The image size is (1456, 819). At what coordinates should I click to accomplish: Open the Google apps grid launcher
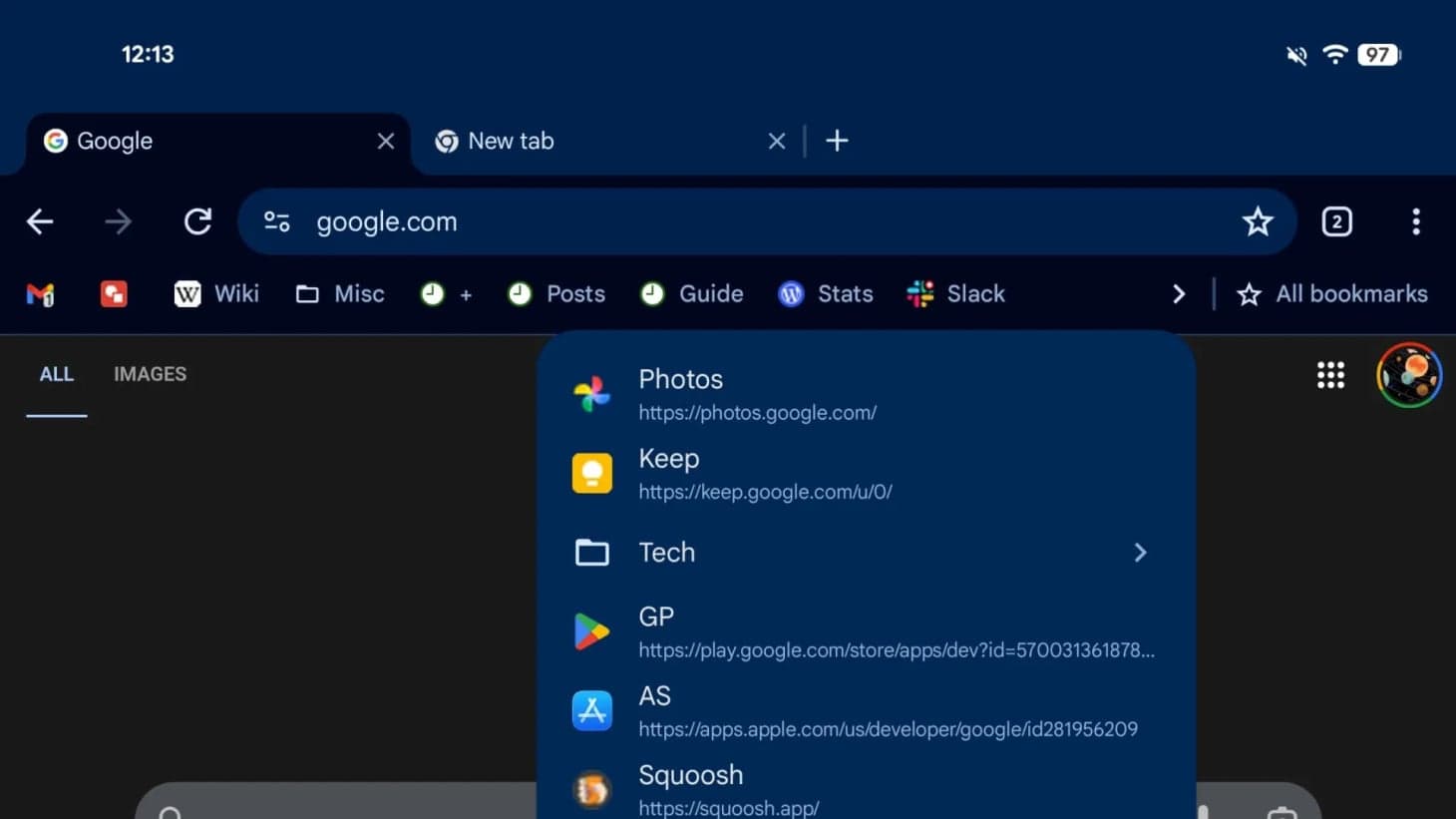pyautogui.click(x=1330, y=375)
